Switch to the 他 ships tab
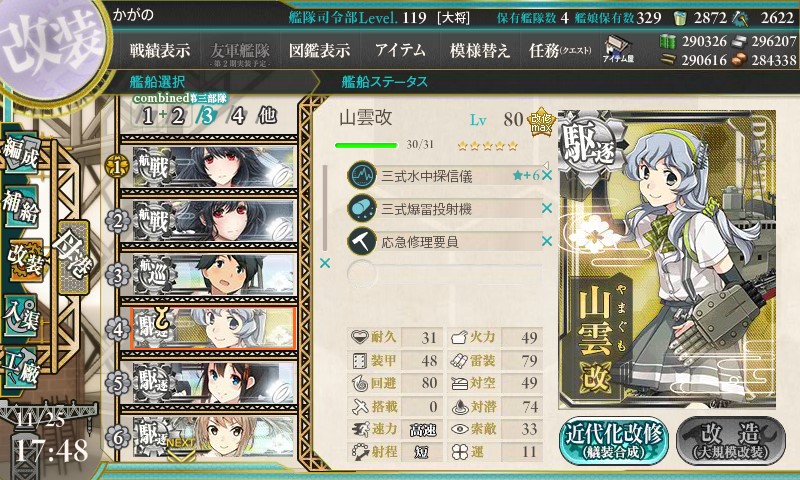Image resolution: width=800 pixels, height=480 pixels. [x=267, y=116]
